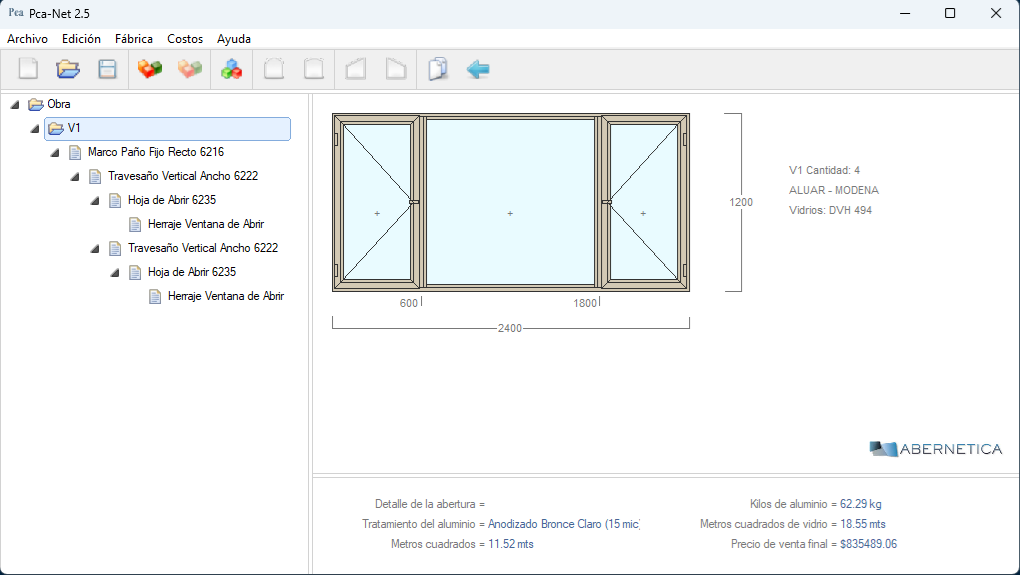This screenshot has width=1020, height=575.
Task: Click the left opening sash in the drawing
Action: pyautogui.click(x=377, y=202)
